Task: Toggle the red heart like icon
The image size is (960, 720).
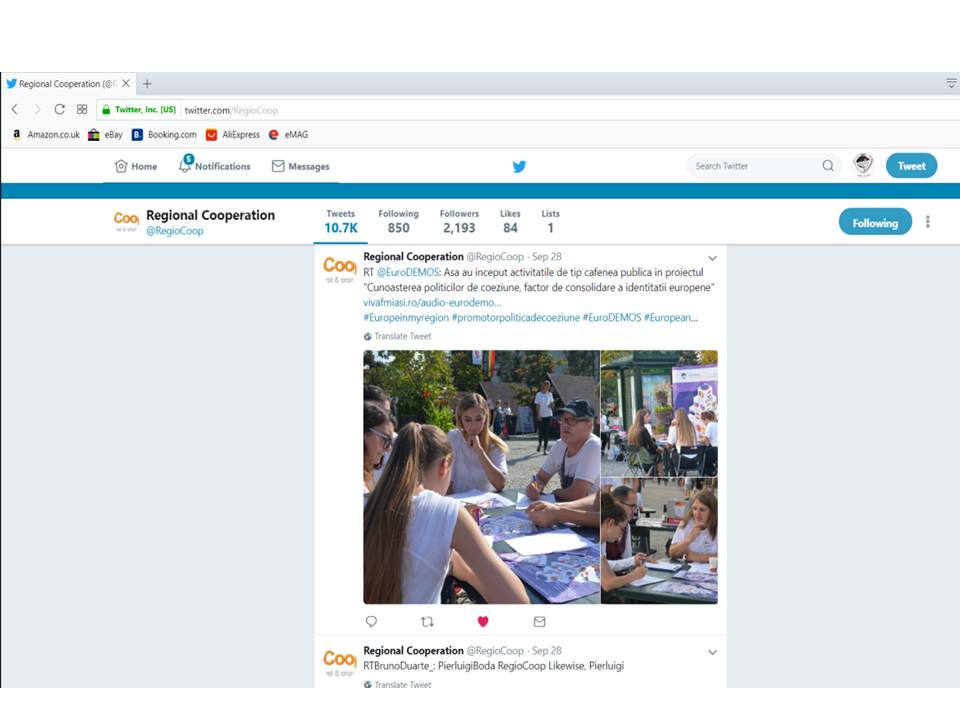Action: point(483,621)
